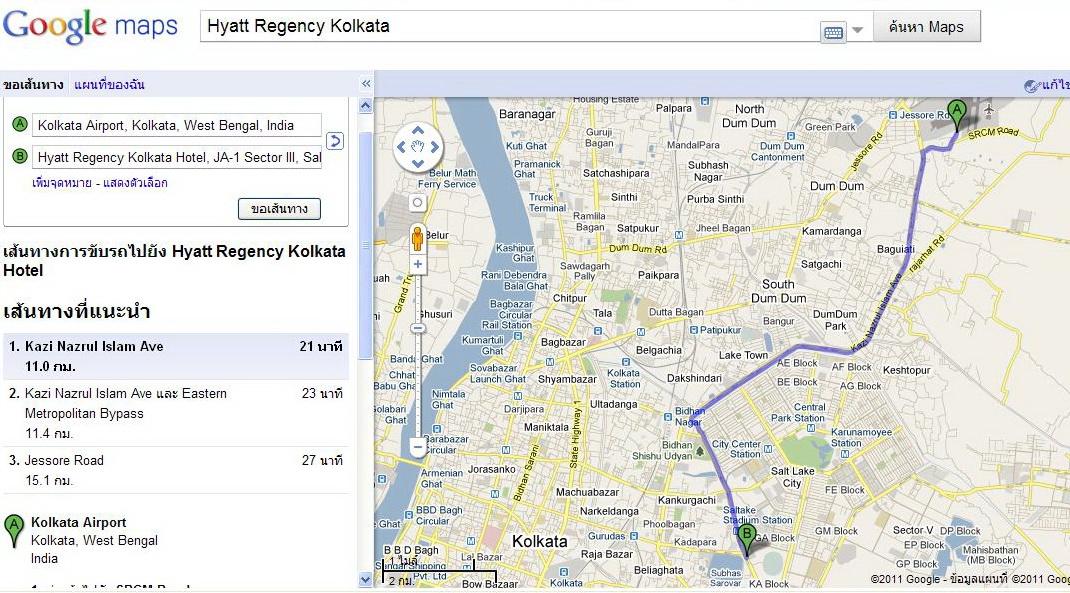The height and width of the screenshot is (593, 1070).
Task: Select route 1 Kazi Nazrul Islam Ave
Action: [x=176, y=356]
